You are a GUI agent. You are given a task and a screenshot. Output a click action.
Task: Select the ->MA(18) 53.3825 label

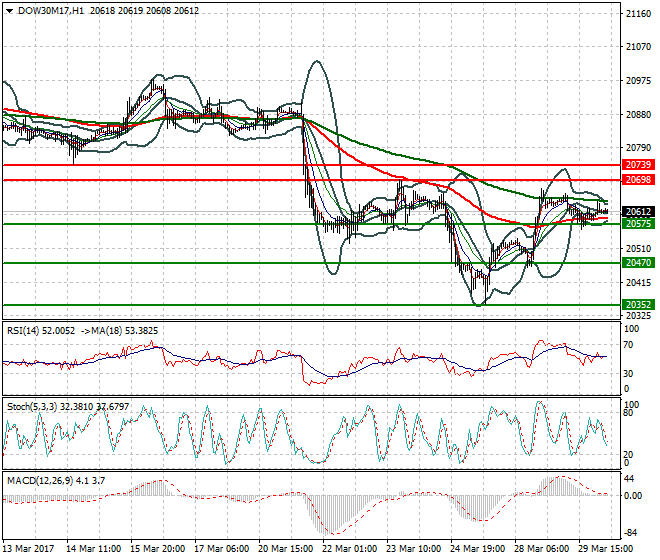pyautogui.click(x=118, y=331)
